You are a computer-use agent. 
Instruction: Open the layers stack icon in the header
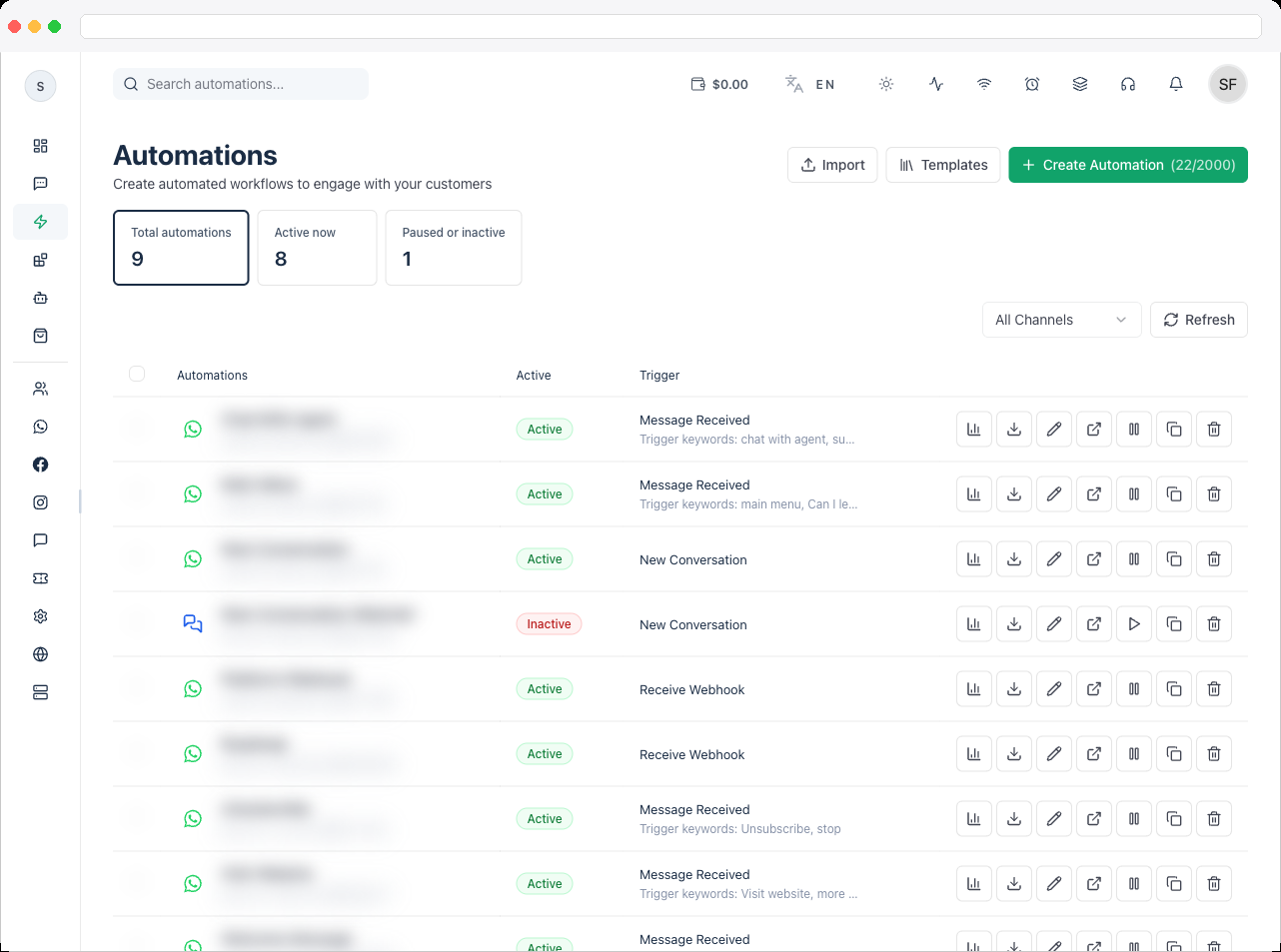(1080, 84)
